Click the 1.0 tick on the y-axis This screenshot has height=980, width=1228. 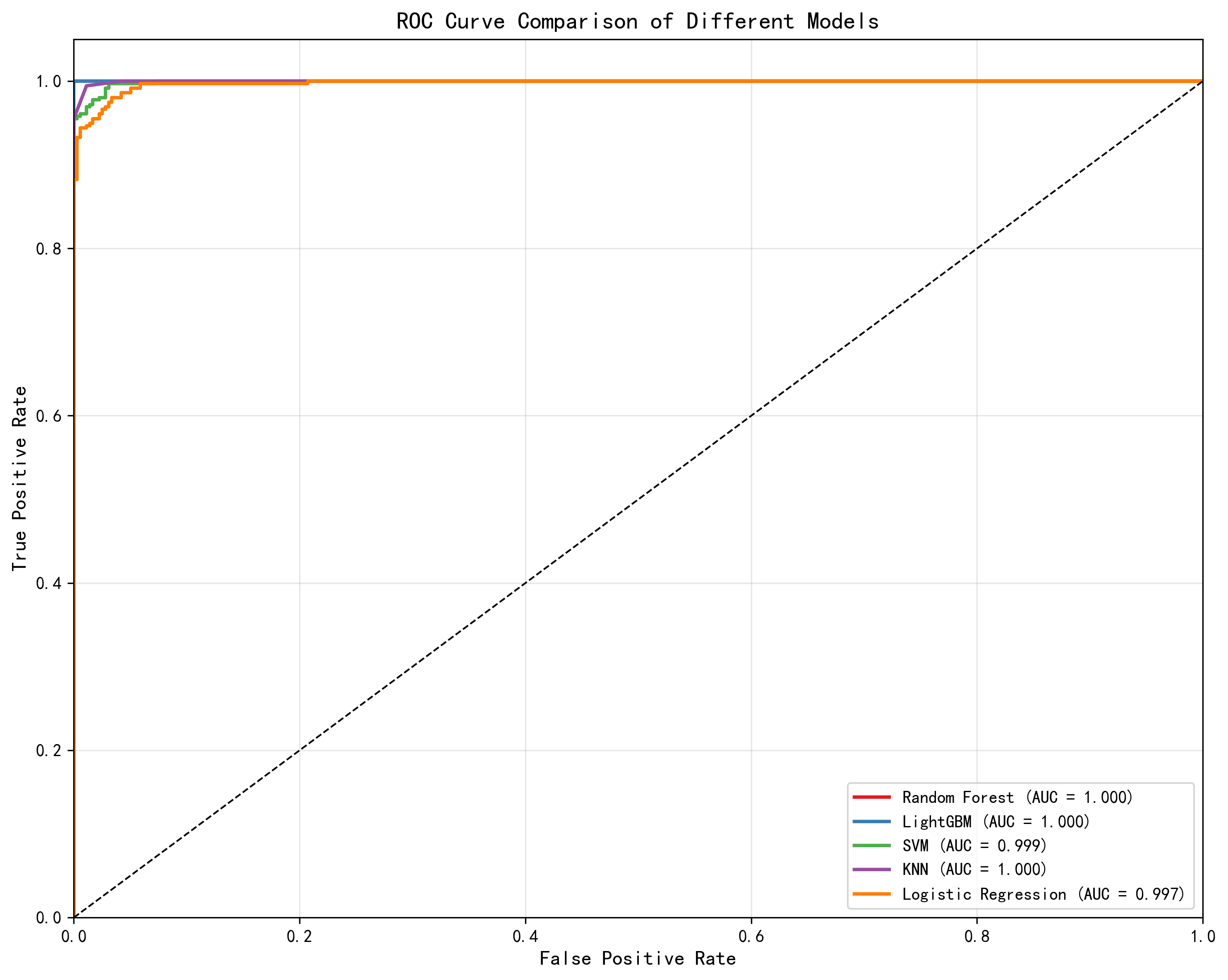[x=48, y=82]
